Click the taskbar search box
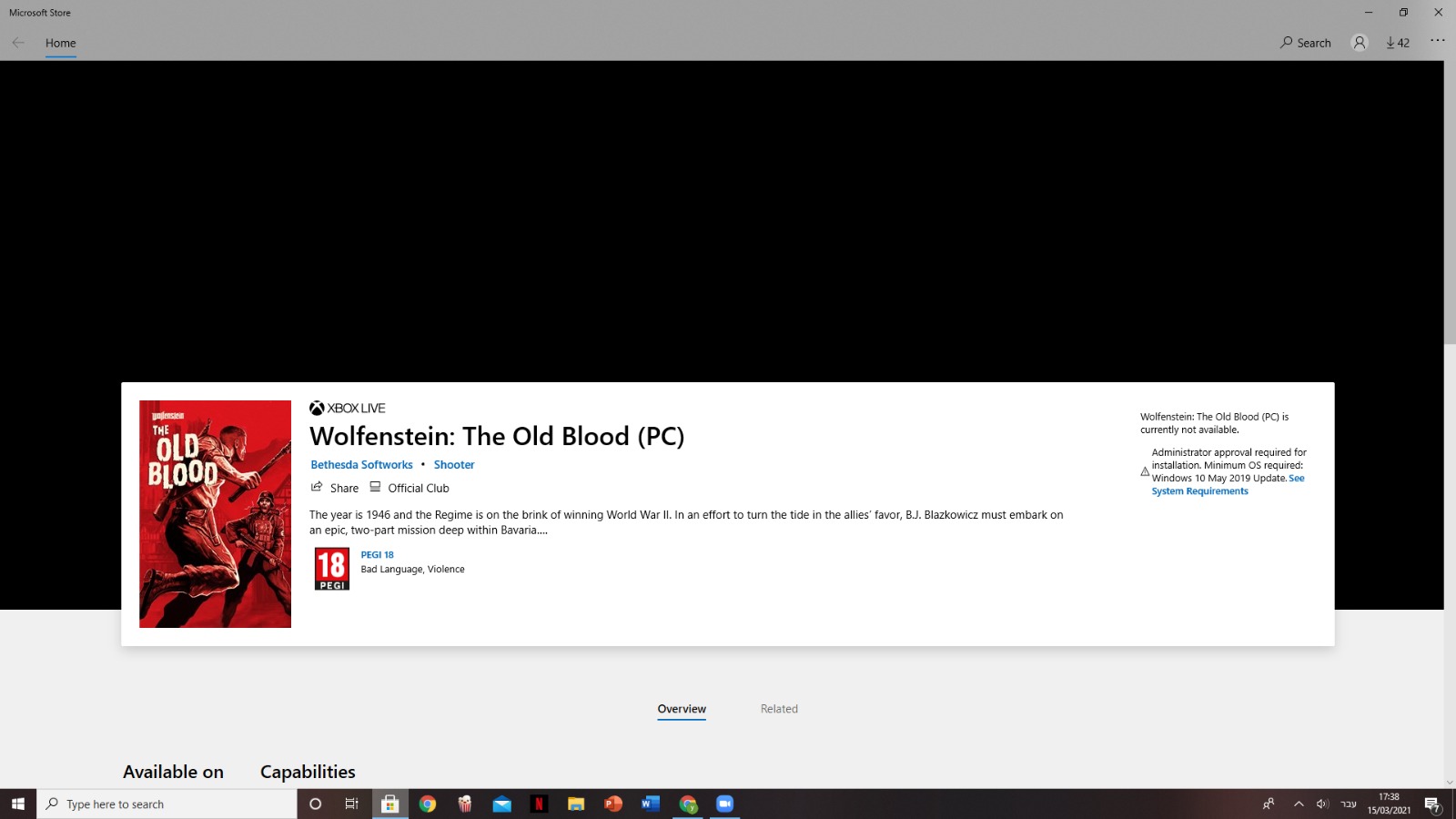The height and width of the screenshot is (819, 1456). (x=167, y=804)
